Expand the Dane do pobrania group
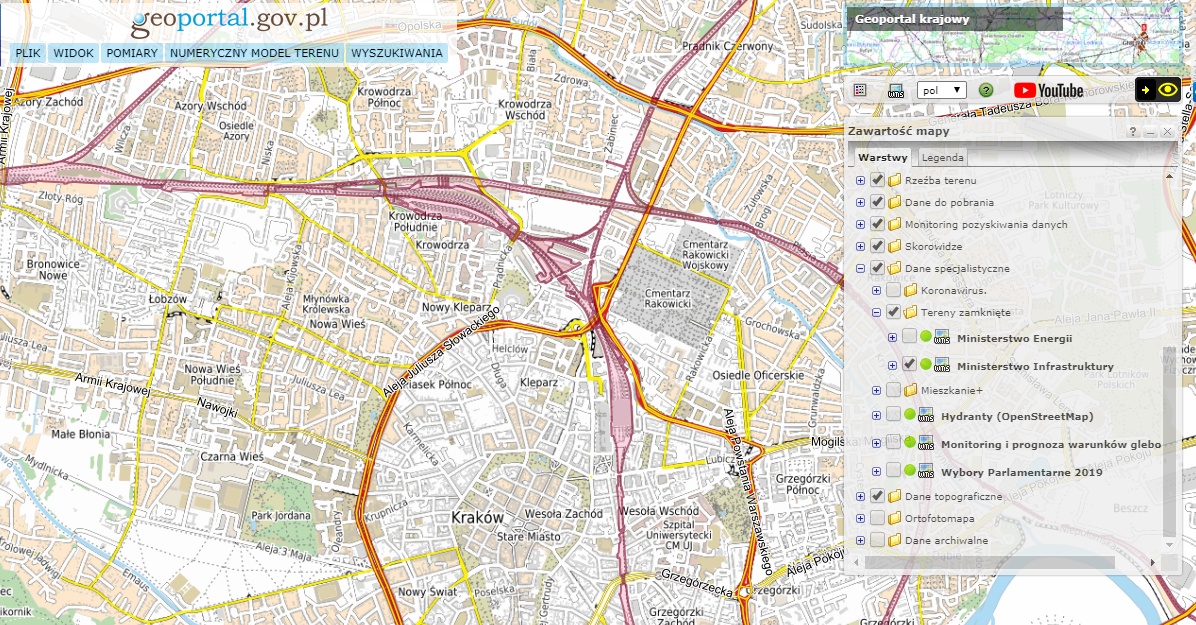The image size is (1196, 625). [x=860, y=203]
